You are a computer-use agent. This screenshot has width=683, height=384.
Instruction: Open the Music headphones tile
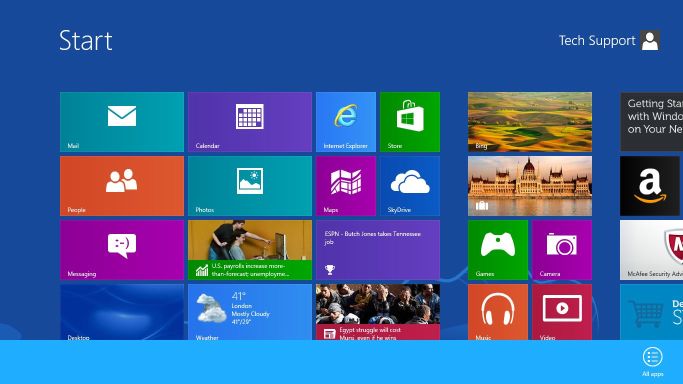pyautogui.click(x=498, y=312)
